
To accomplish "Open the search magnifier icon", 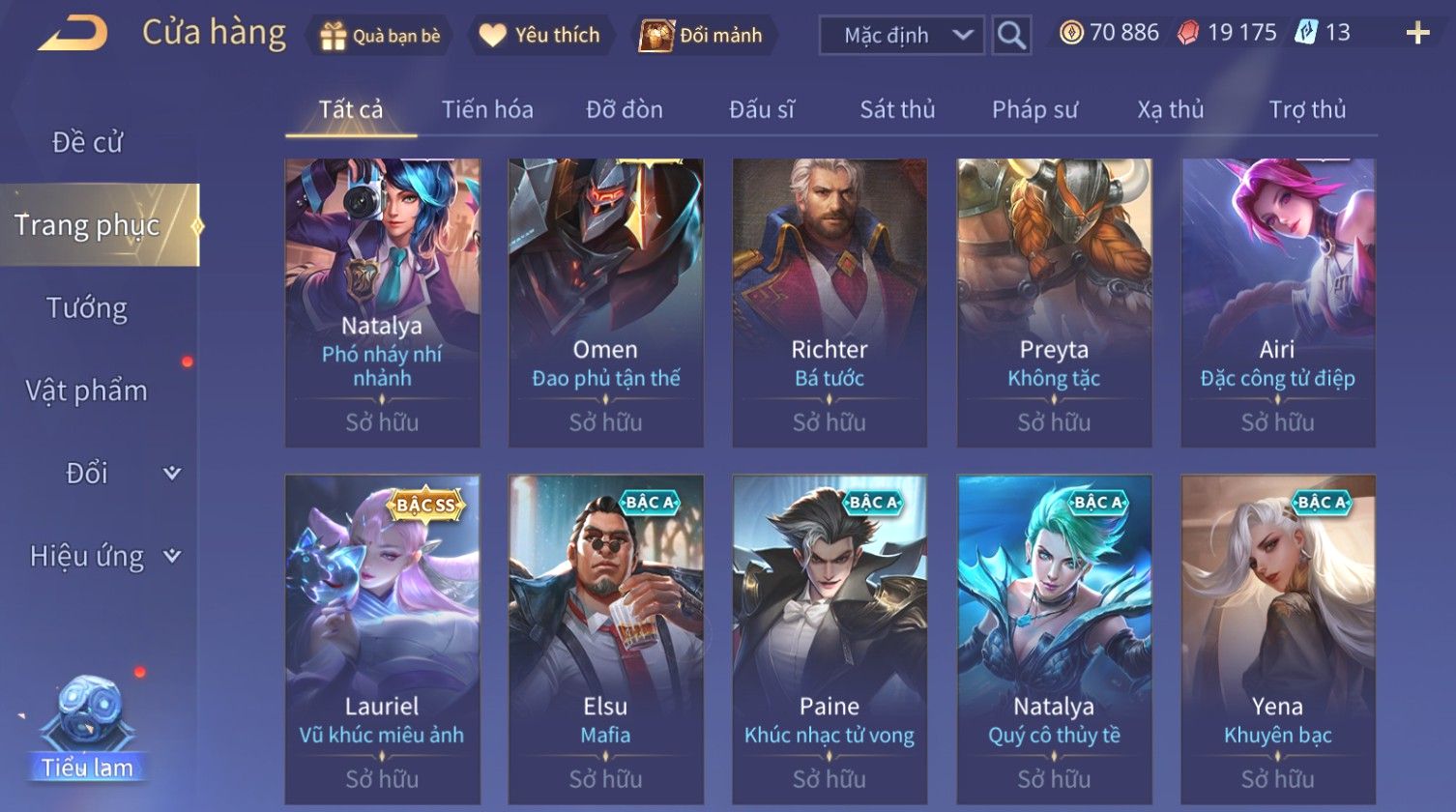I will (x=1011, y=36).
